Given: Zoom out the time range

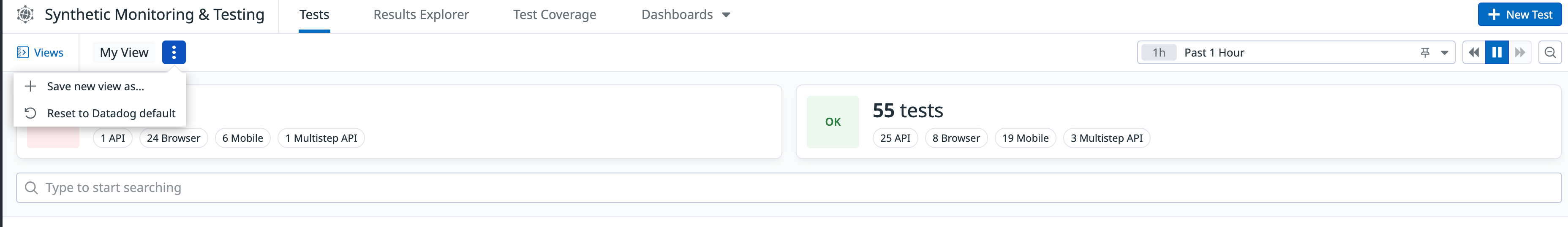Looking at the screenshot, I should click(x=1550, y=52).
